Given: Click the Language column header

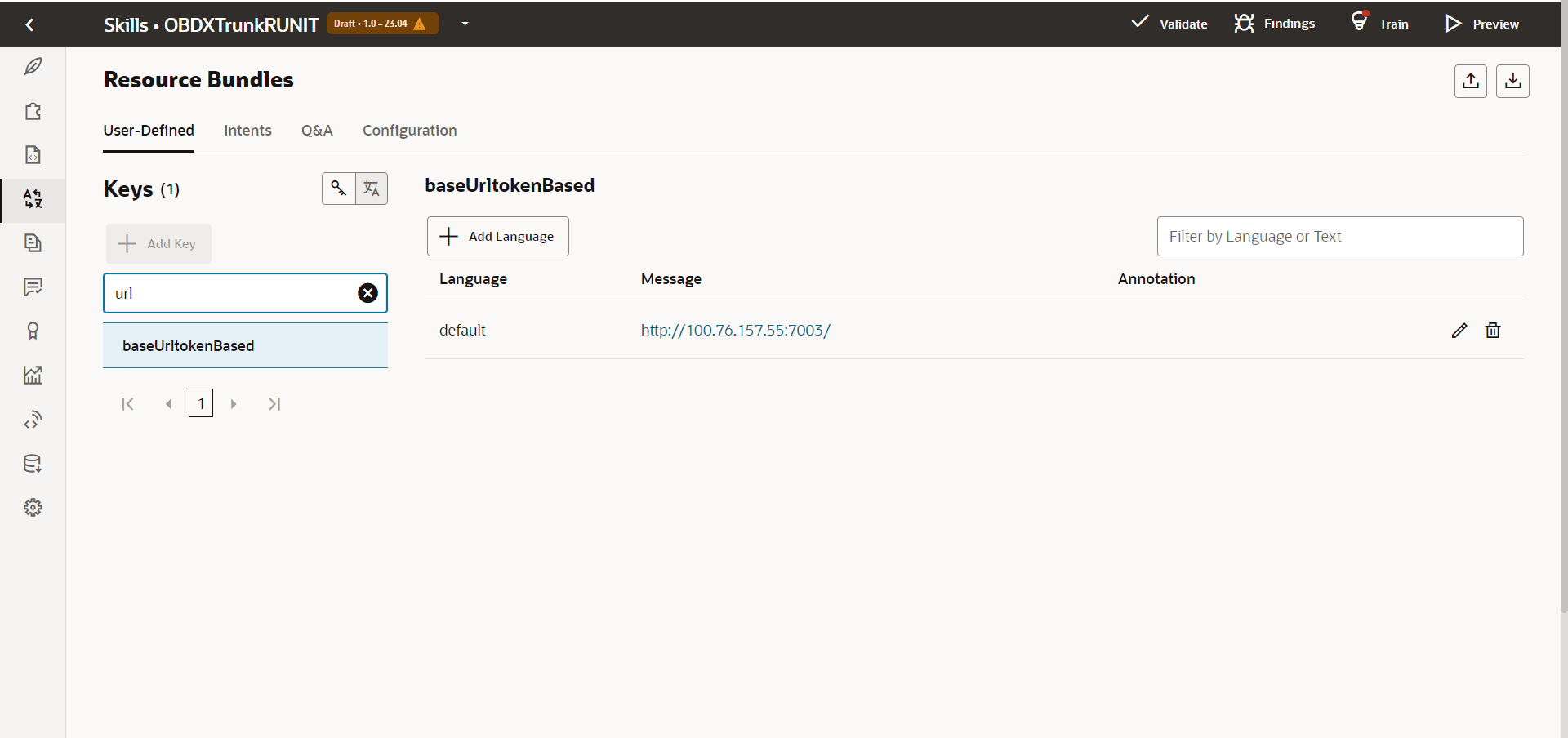Looking at the screenshot, I should tap(473, 279).
